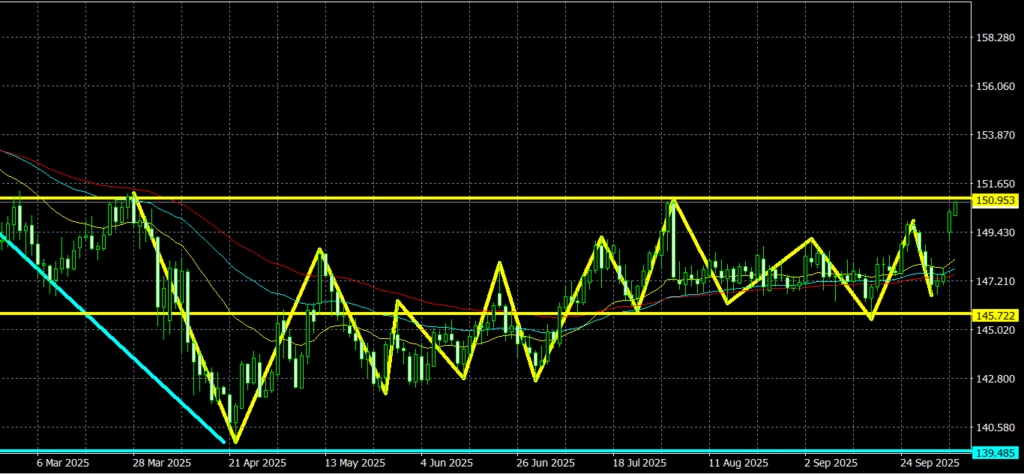The width and height of the screenshot is (1024, 474).
Task: Click the 142.800 price scale value
Action: [995, 379]
